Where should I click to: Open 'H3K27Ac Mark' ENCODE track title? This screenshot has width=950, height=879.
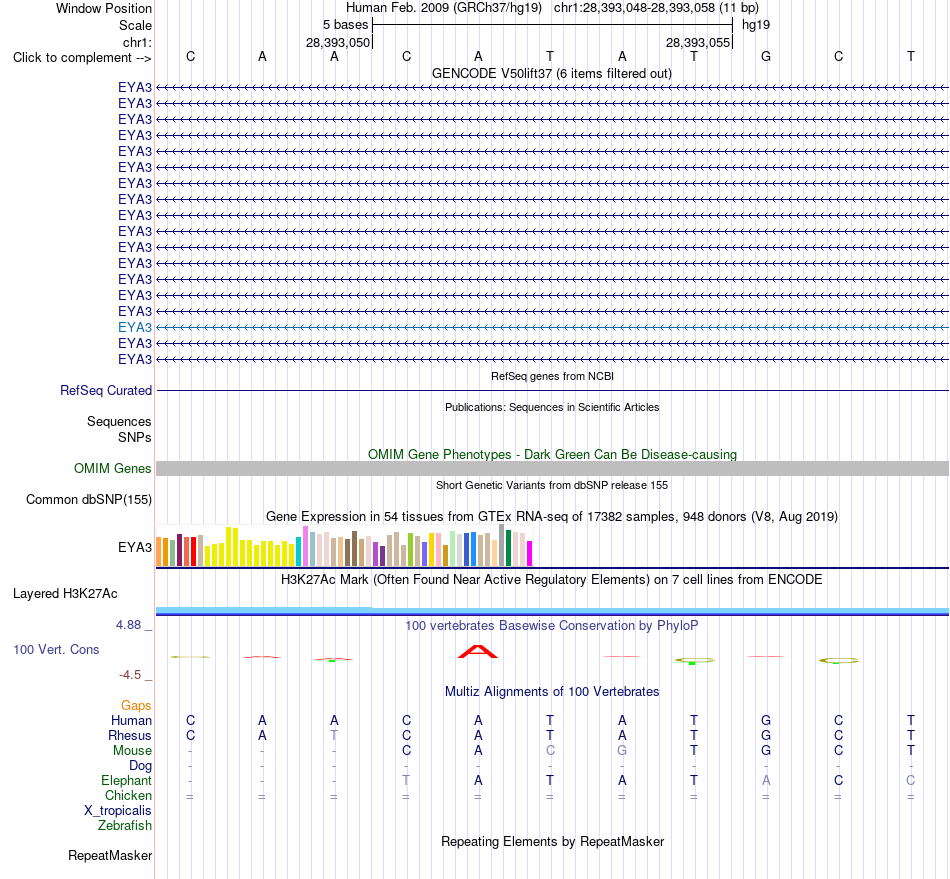point(552,579)
